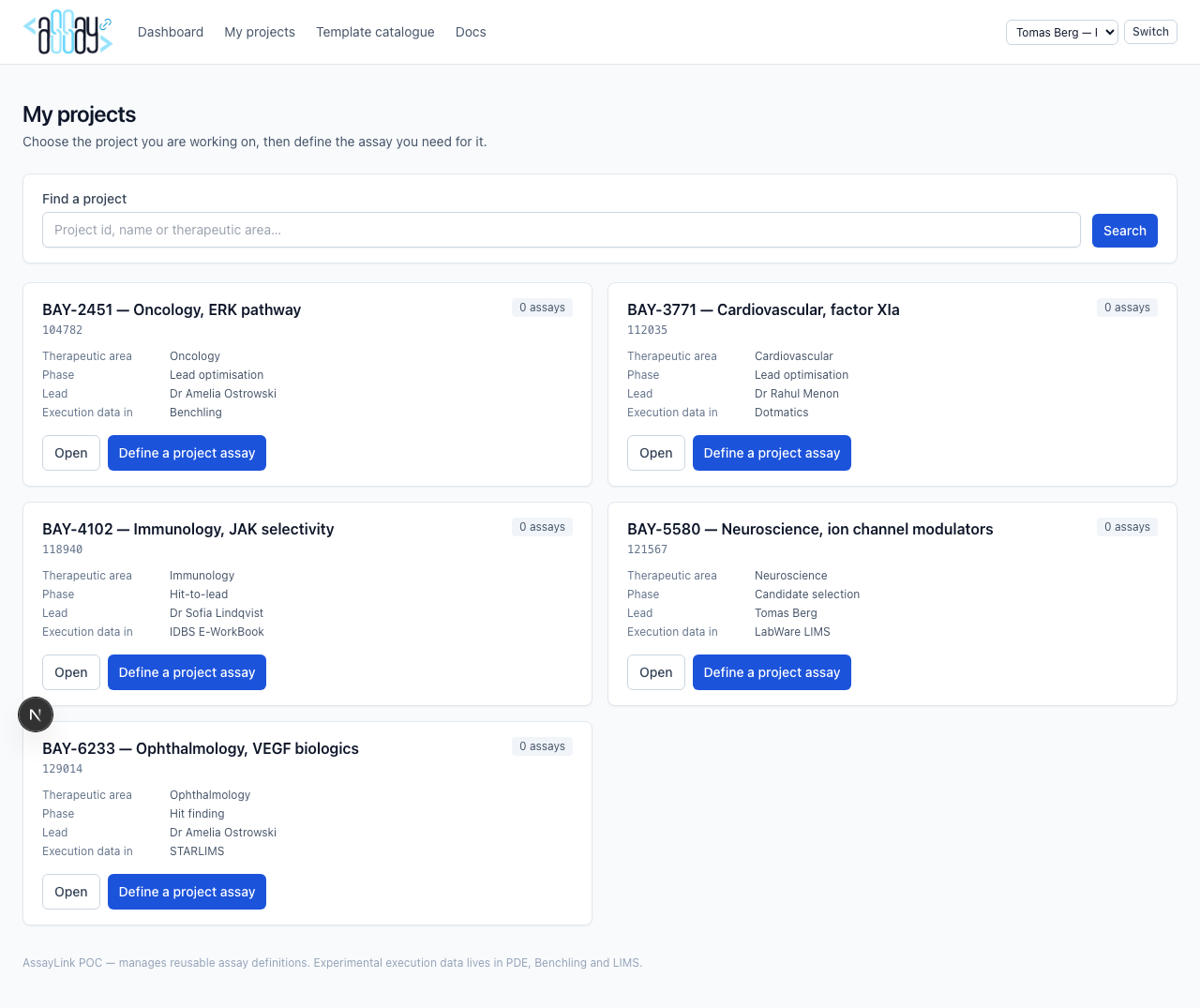Define a project assay for BAY-5580
Screen dimensions: 1200x1008
pyautogui.click(x=772, y=672)
